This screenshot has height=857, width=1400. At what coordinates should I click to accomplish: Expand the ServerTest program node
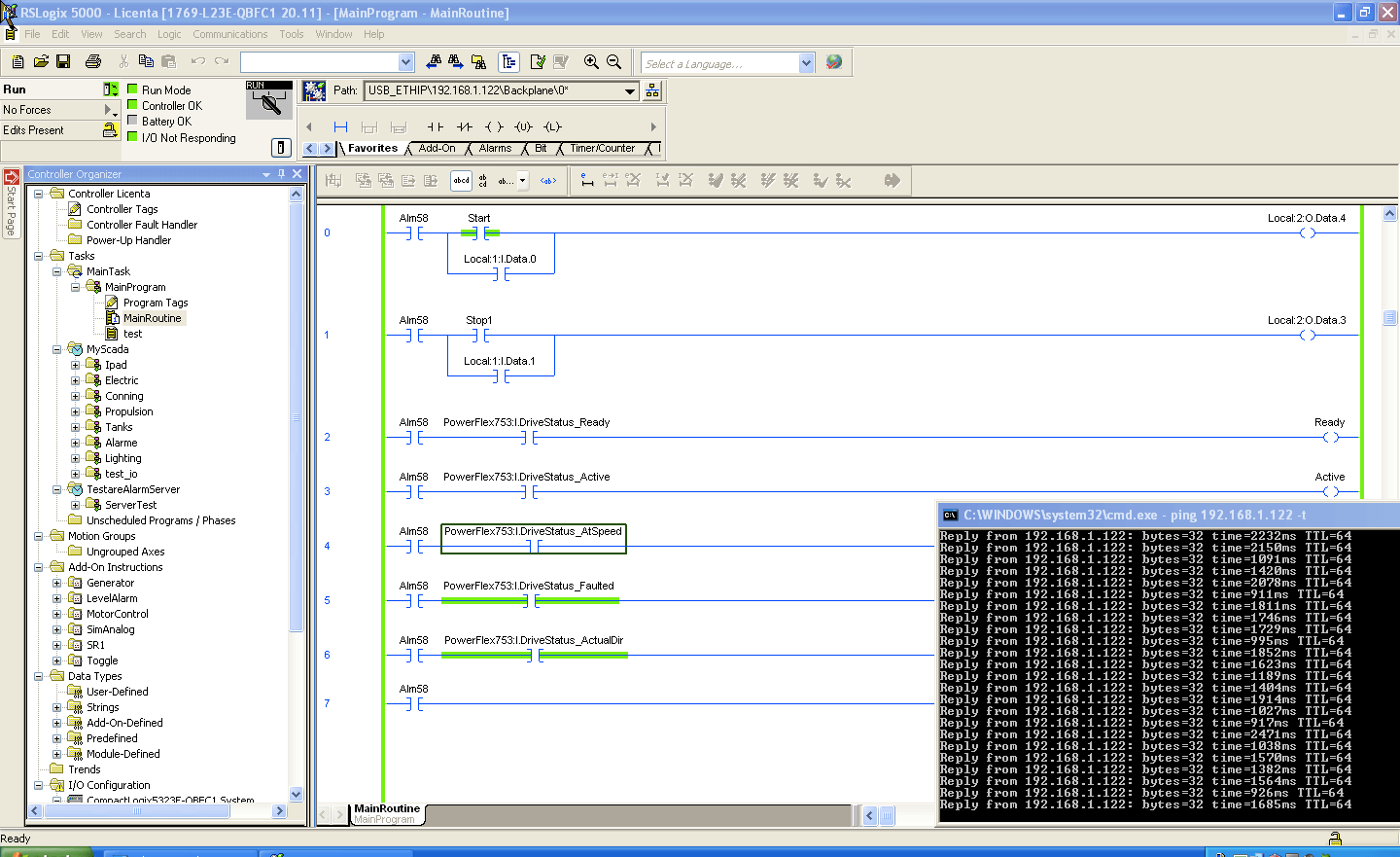(76, 505)
